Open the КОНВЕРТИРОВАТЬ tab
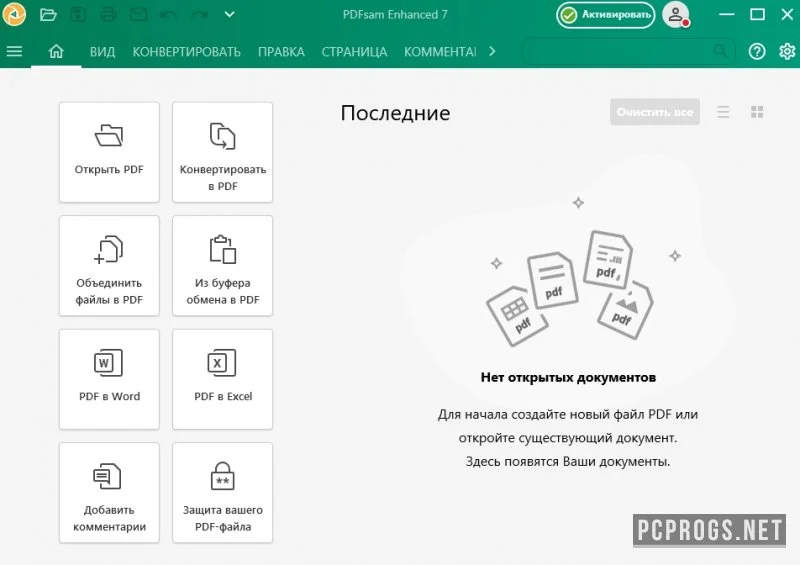Viewport: 800px width, 565px height. (186, 52)
